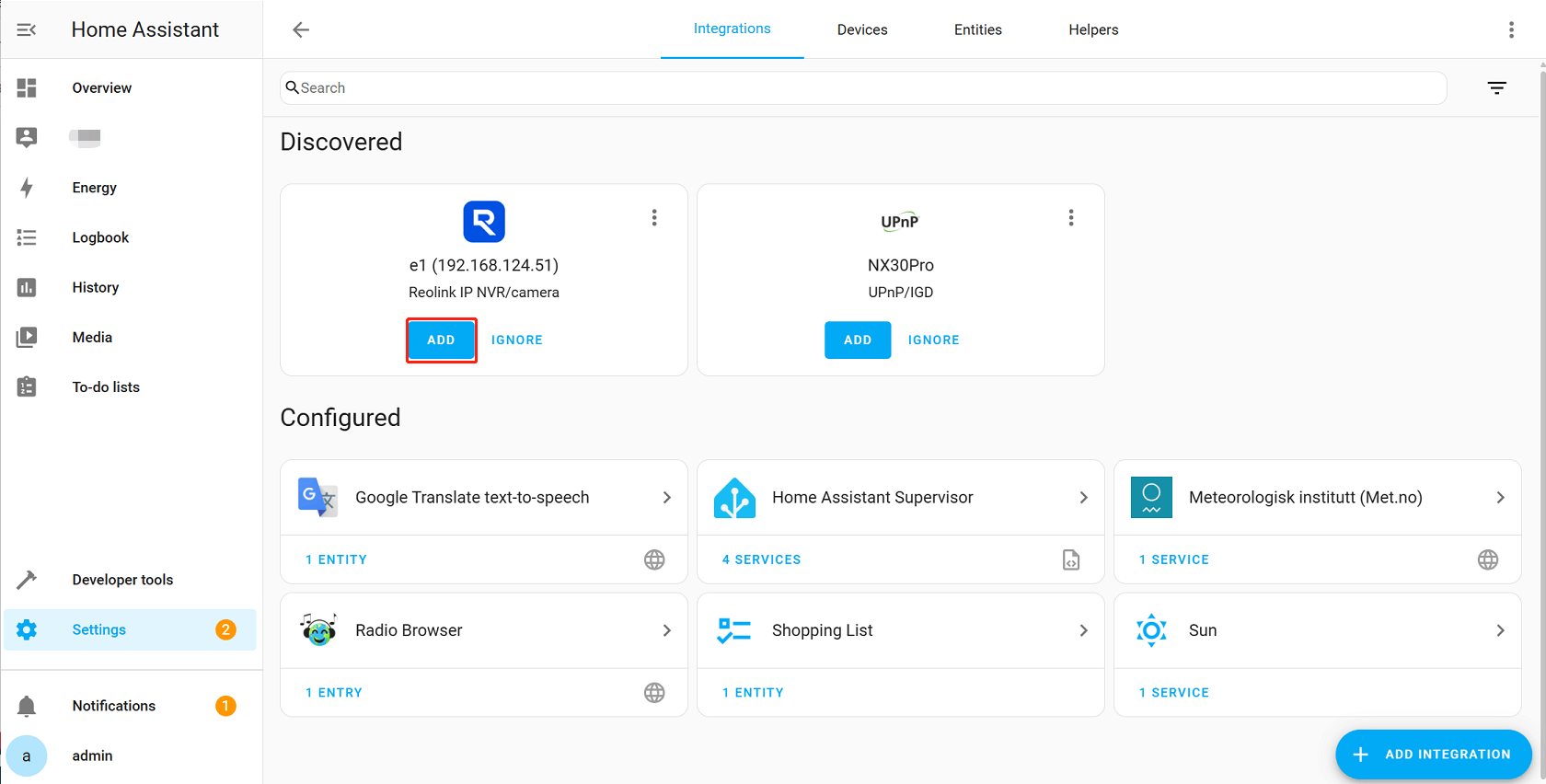Expand Radio Browser chevron
The image size is (1546, 784).
667,630
